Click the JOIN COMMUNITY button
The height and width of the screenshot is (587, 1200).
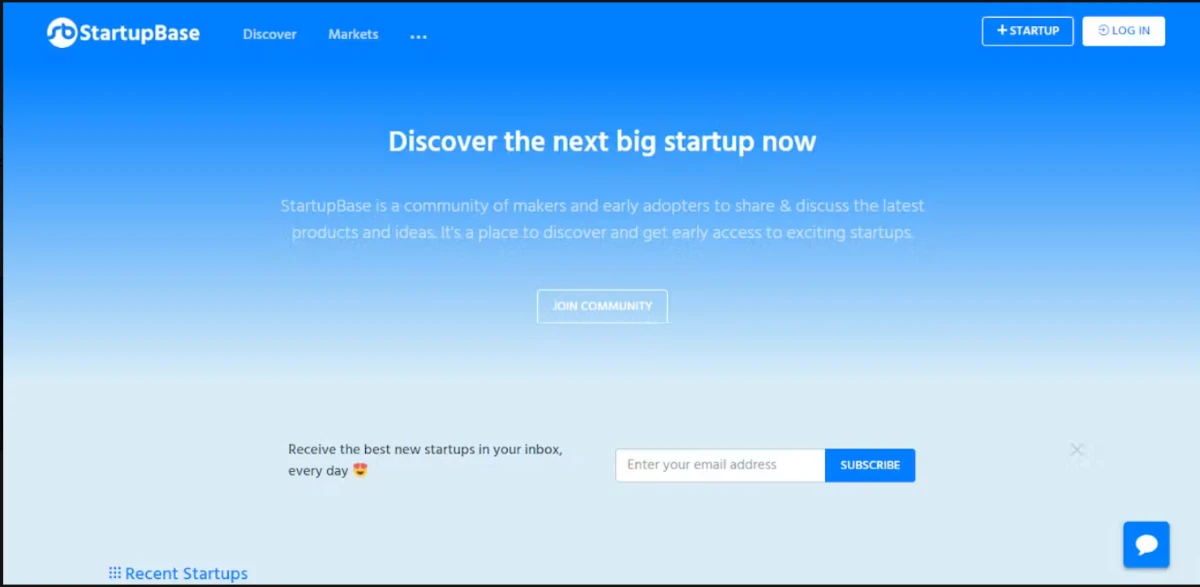tap(602, 306)
